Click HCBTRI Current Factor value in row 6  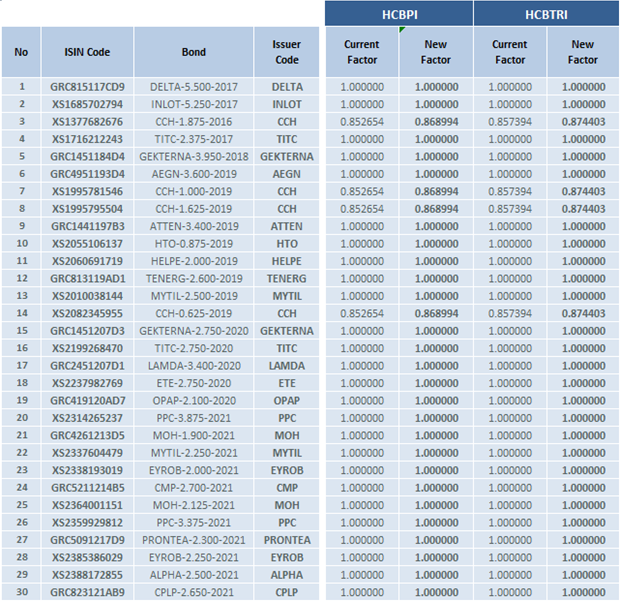pyautogui.click(x=509, y=174)
